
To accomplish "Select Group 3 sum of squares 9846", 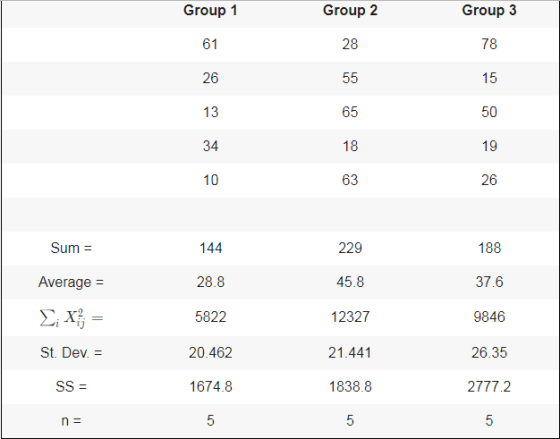I will pyautogui.click(x=489, y=317).
